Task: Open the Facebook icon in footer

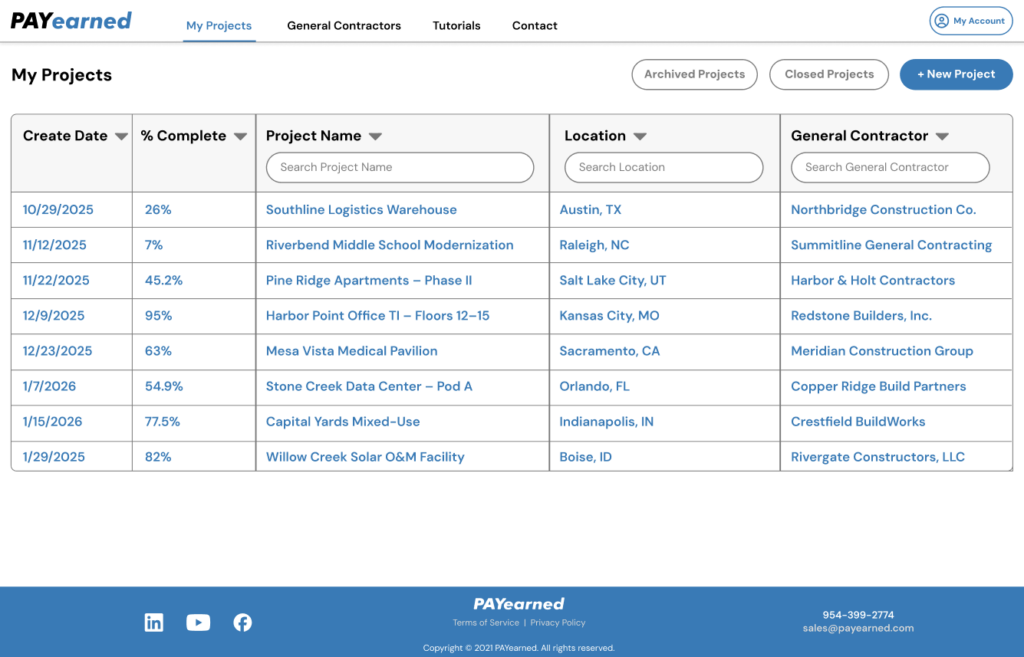Action: (x=242, y=623)
